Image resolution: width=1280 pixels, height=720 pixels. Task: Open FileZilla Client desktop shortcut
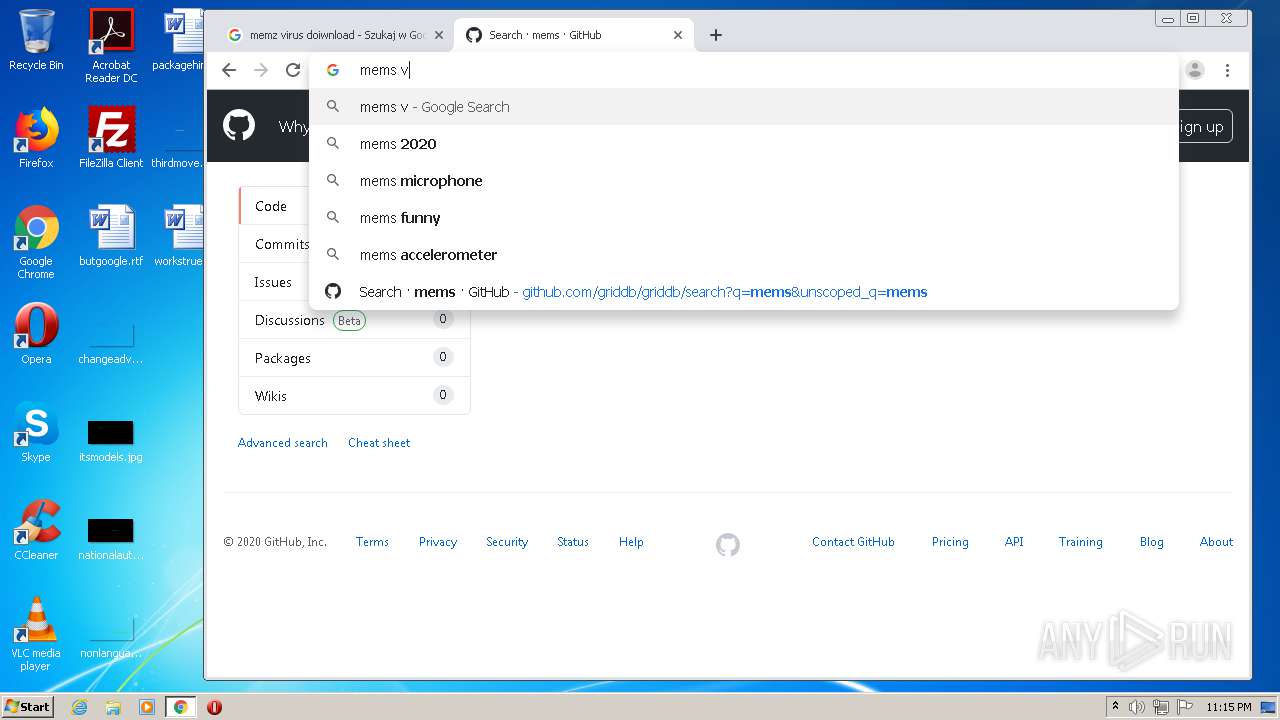111,138
